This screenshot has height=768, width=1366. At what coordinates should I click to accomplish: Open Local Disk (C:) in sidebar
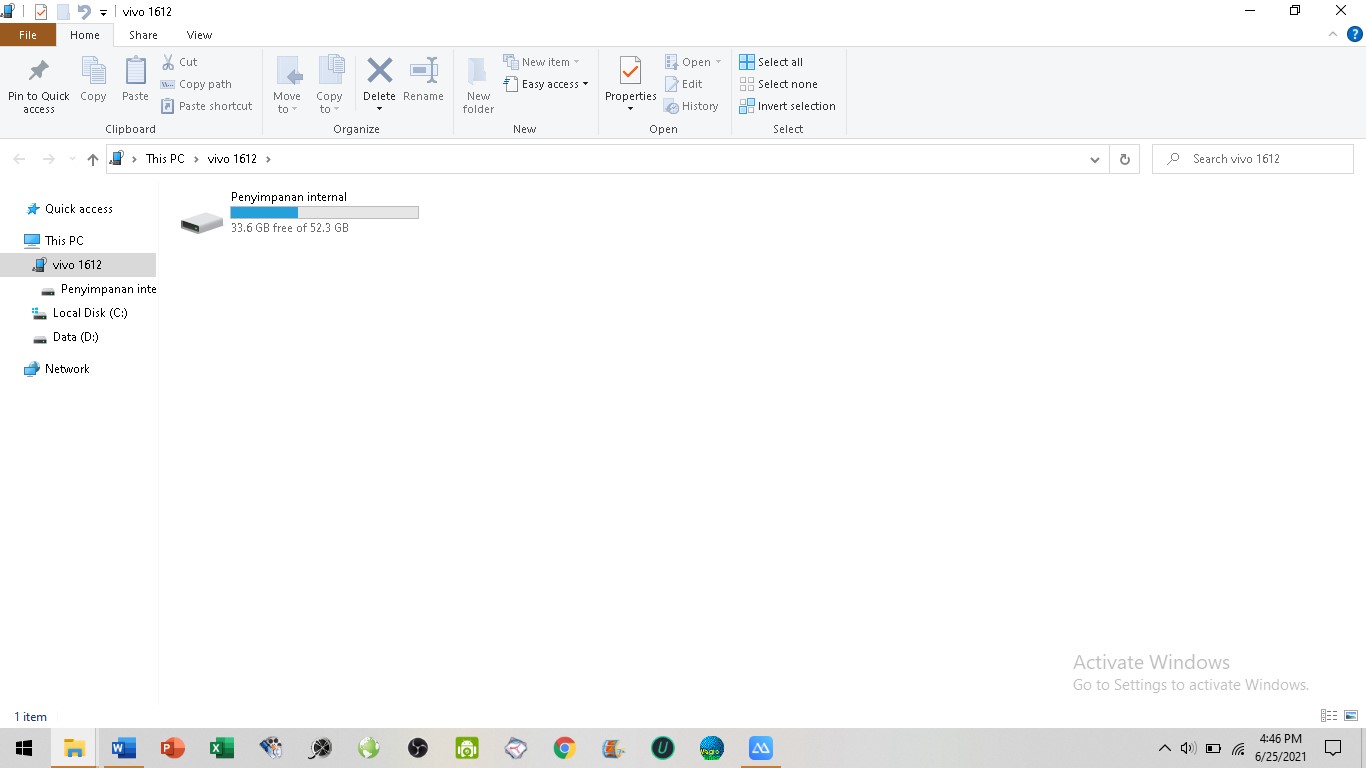[x=80, y=313]
